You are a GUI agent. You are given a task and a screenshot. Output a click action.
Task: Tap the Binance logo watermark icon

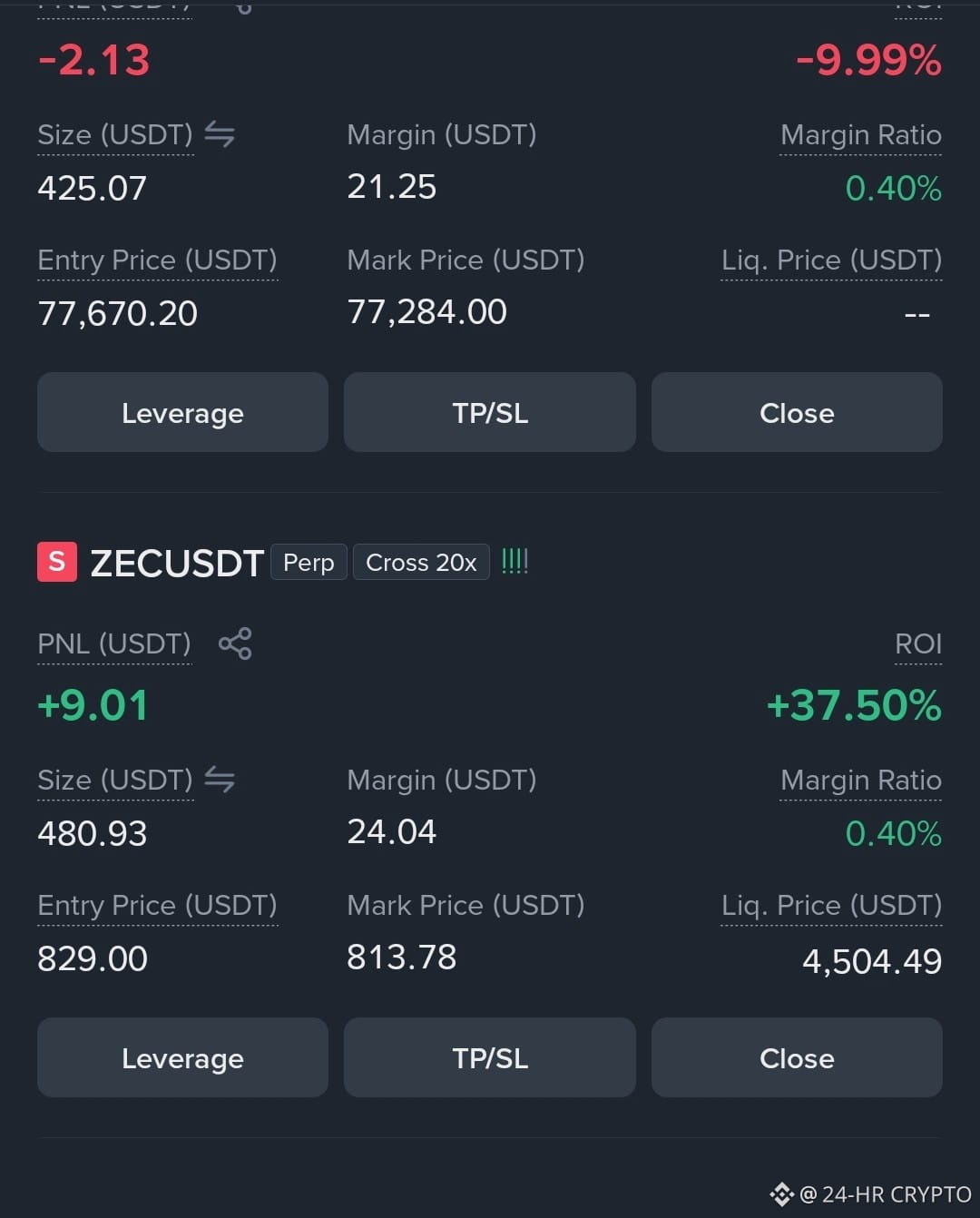click(781, 1194)
